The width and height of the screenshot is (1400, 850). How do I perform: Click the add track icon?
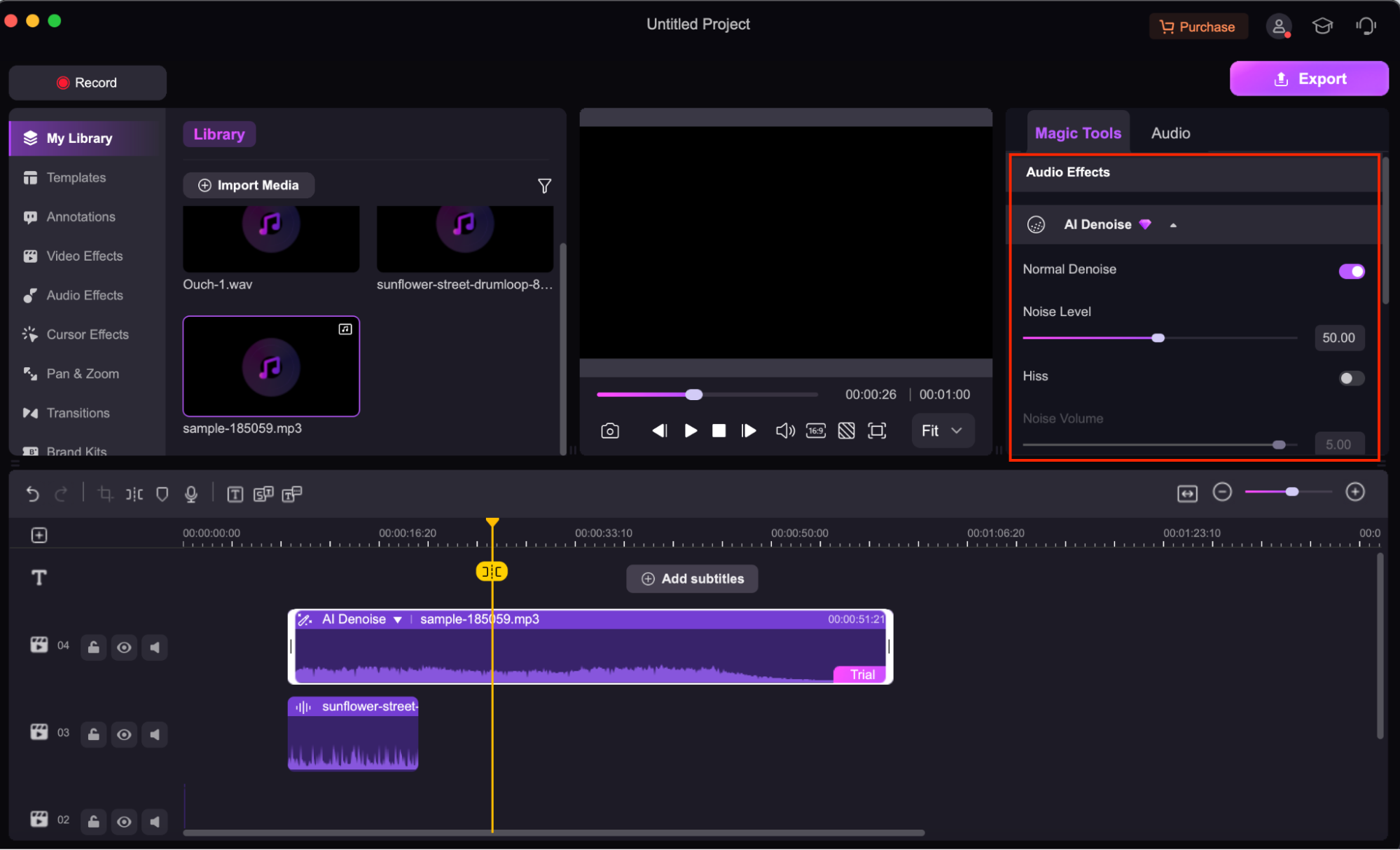tap(39, 535)
